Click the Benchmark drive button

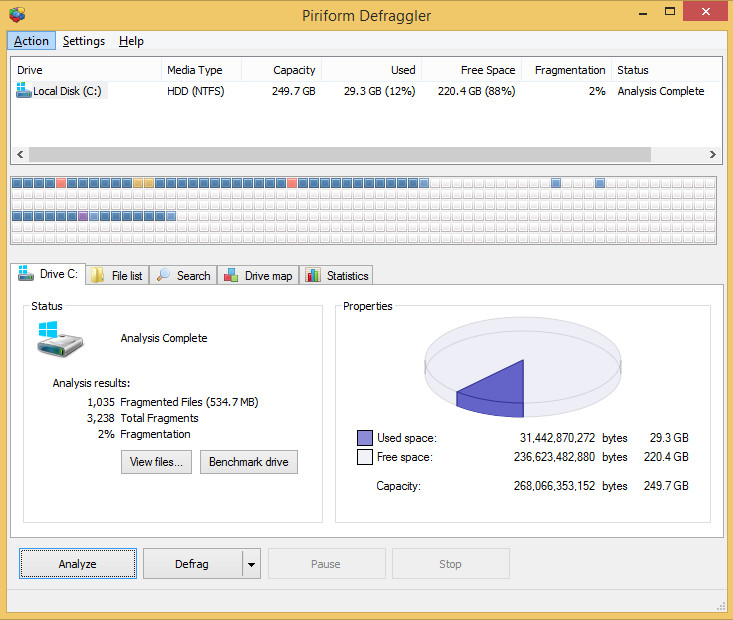point(249,462)
